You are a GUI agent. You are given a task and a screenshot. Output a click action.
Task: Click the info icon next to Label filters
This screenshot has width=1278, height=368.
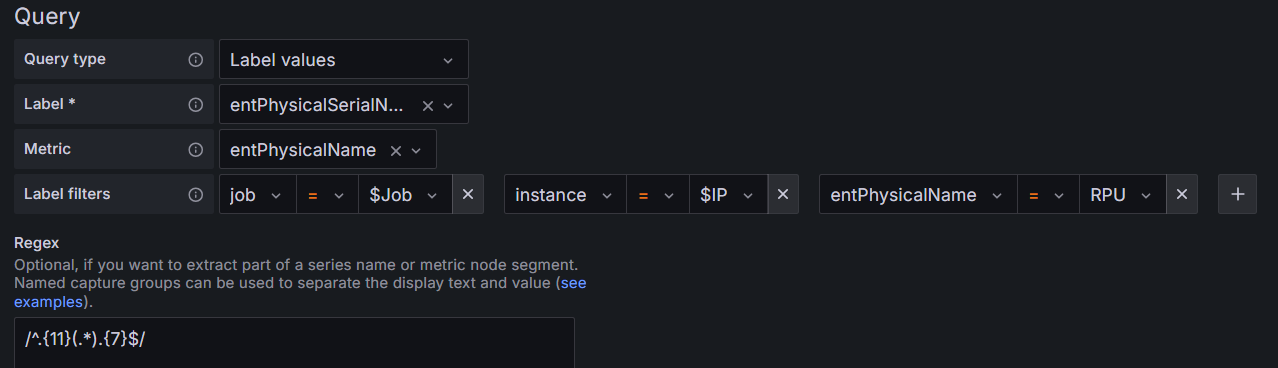pyautogui.click(x=196, y=195)
